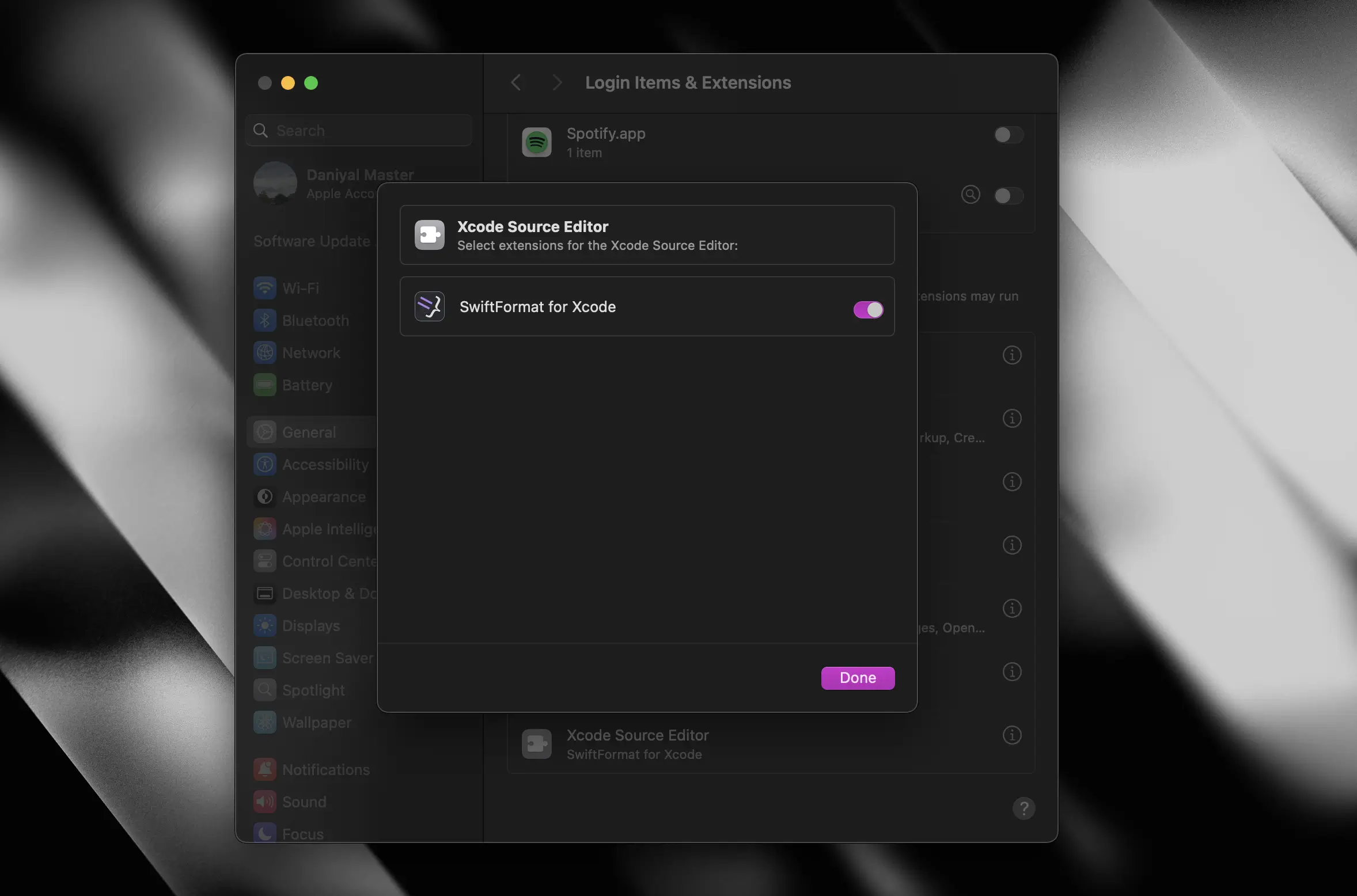Click the SwiftFormat for Xcode app icon
1357x896 pixels.
pos(430,307)
